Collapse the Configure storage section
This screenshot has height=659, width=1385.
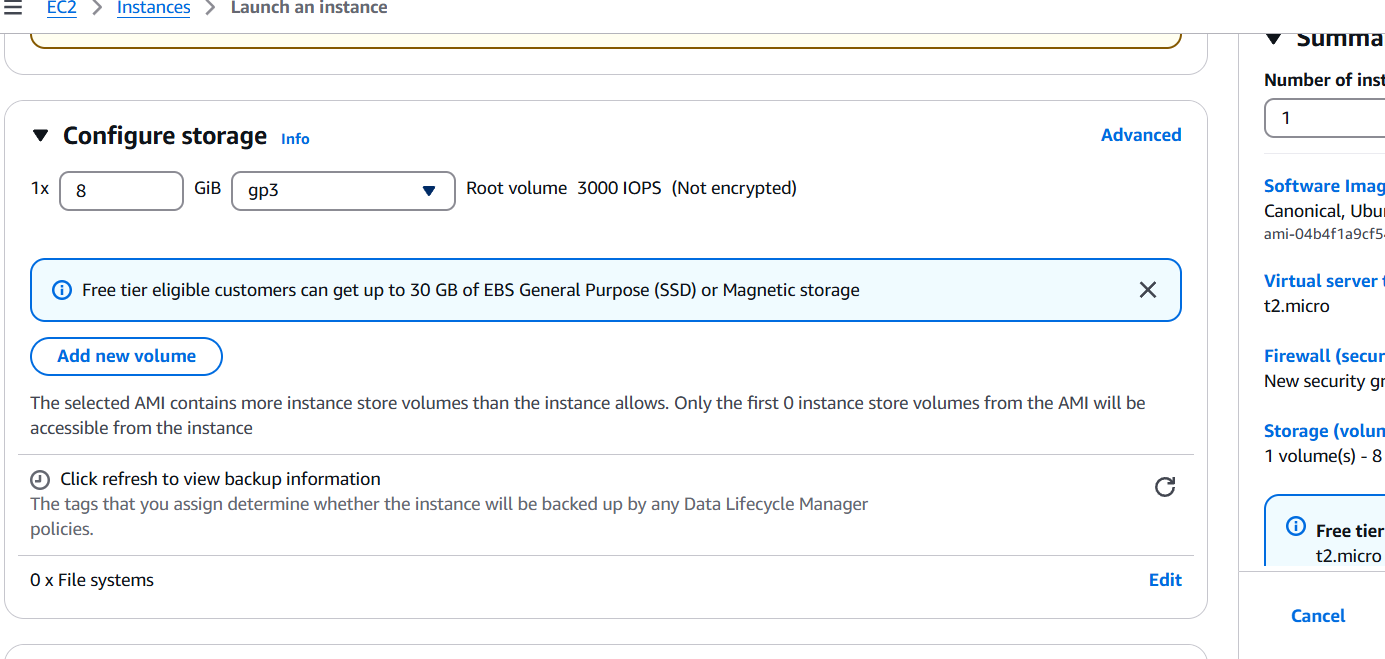(40, 135)
